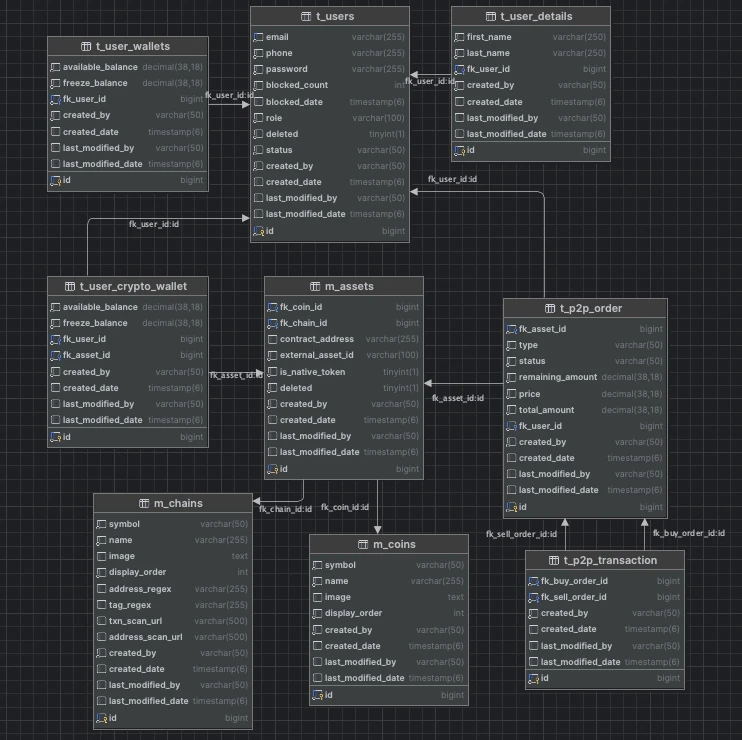This screenshot has height=740, width=742.
Task: Click the fk_chain_id:id relationship label
Action: point(285,509)
